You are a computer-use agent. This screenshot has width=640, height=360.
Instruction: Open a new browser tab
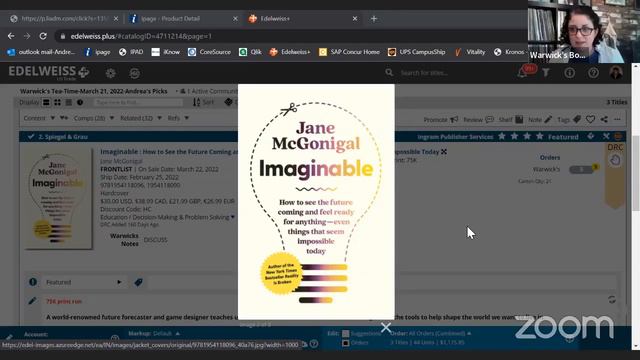coord(373,18)
